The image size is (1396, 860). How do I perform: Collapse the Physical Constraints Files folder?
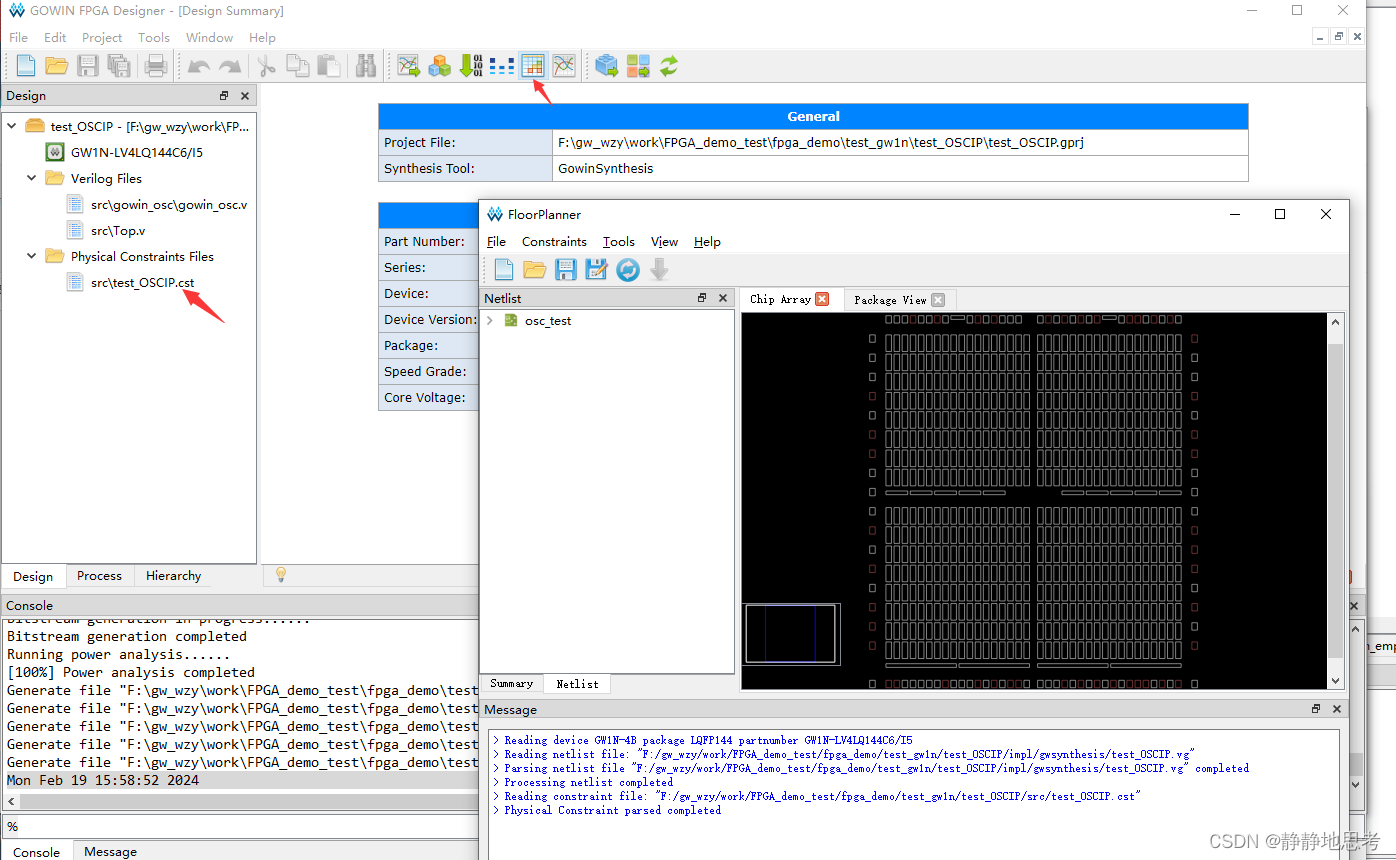32,256
